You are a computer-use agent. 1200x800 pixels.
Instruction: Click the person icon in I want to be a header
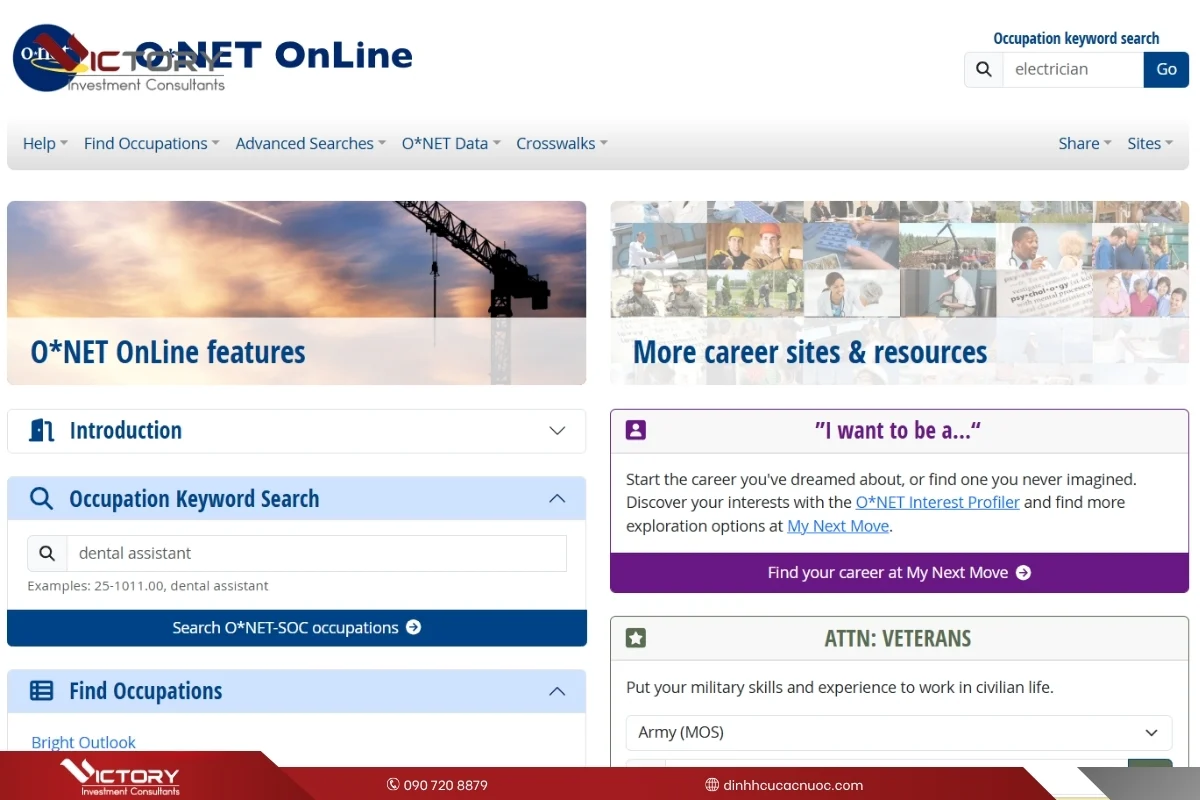(636, 430)
